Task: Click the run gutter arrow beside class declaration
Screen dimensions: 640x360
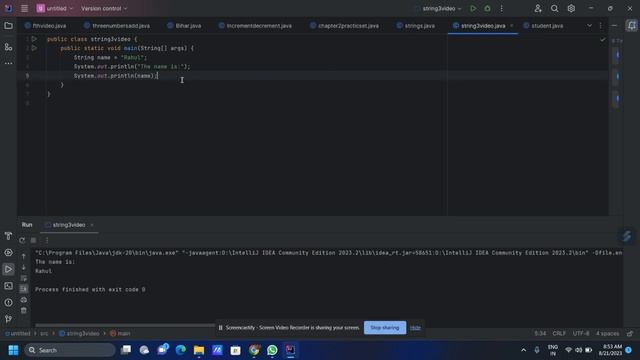Action: click(34, 39)
